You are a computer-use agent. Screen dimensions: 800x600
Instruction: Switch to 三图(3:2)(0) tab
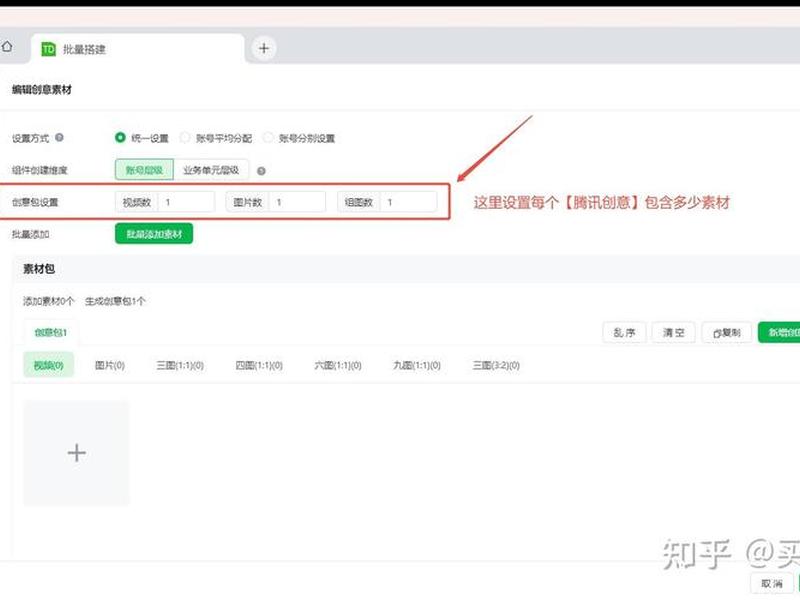(496, 365)
